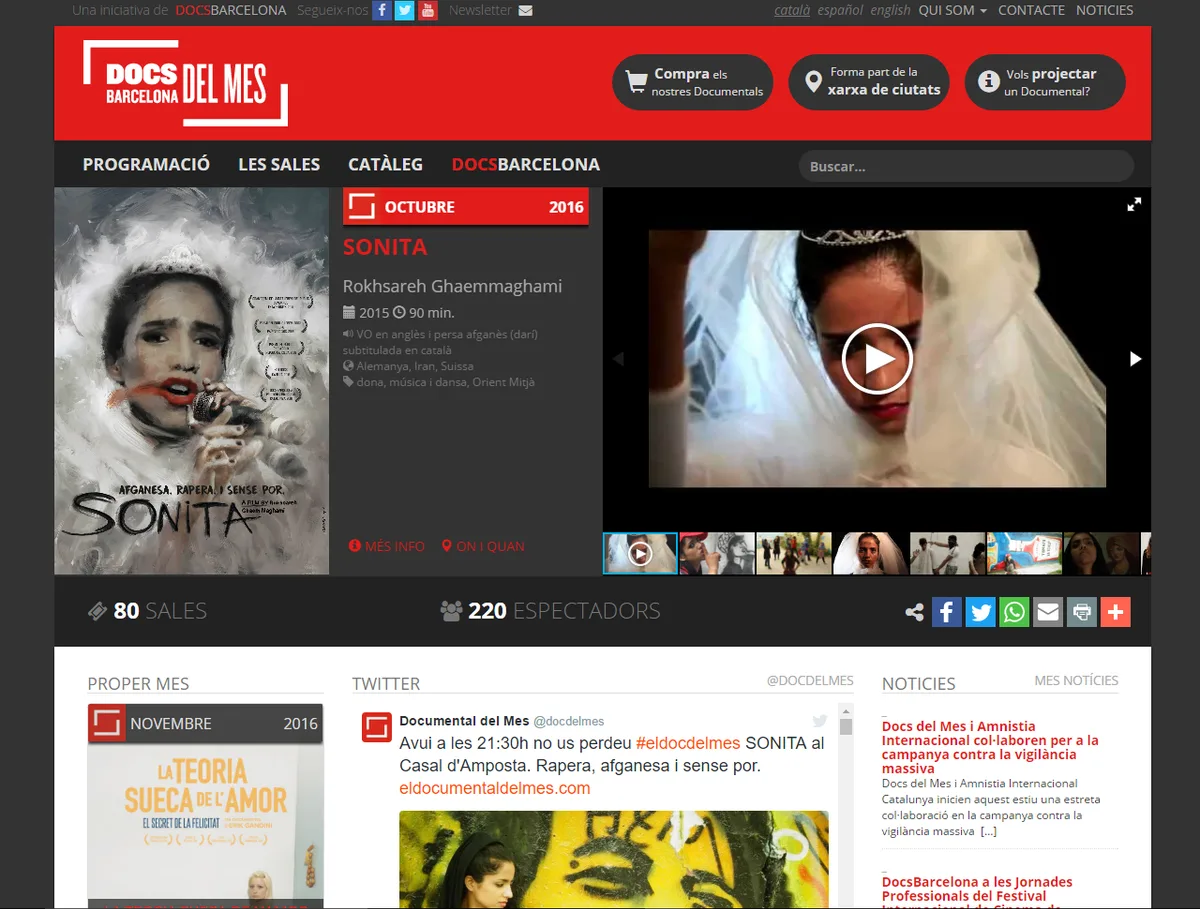Select the third gallery thumbnail
Viewport: 1200px width, 909px height.
tap(794, 553)
